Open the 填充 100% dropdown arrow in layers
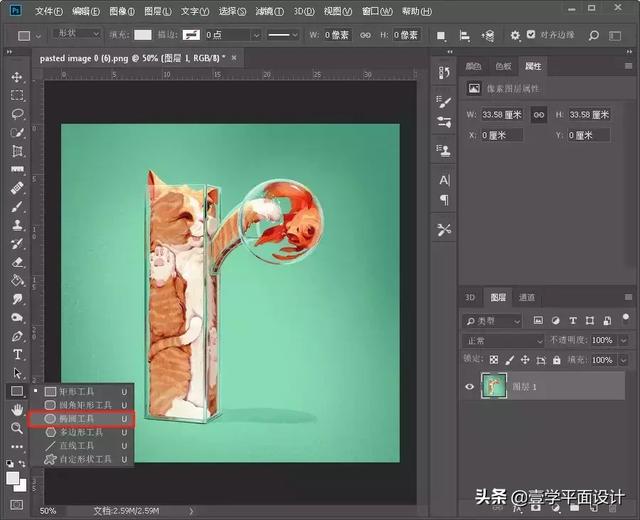This screenshot has width=640, height=520. point(624,360)
